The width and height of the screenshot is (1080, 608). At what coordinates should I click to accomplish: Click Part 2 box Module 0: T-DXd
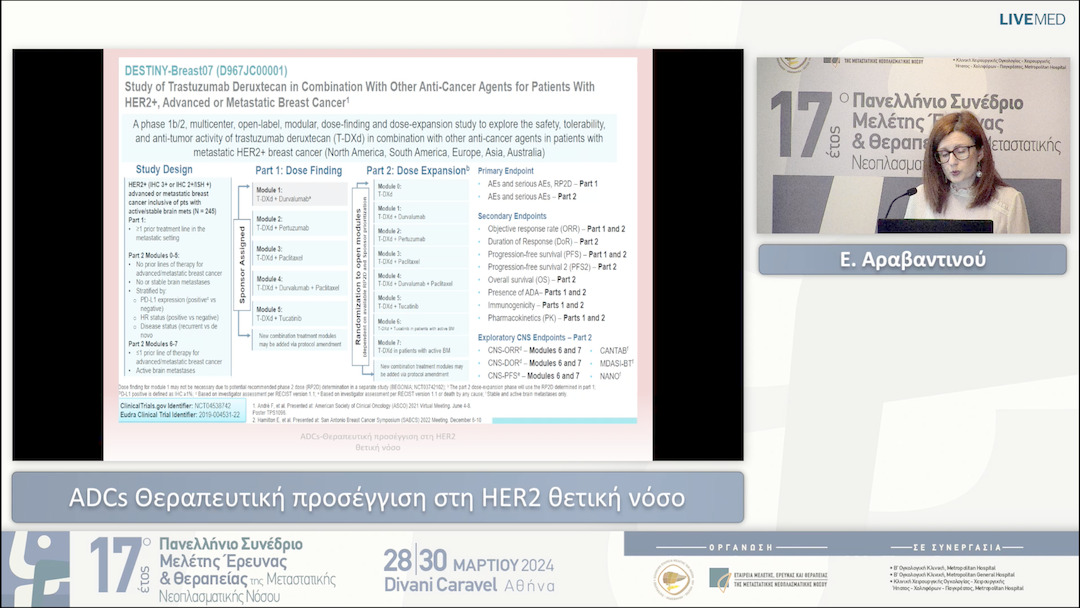pyautogui.click(x=420, y=190)
